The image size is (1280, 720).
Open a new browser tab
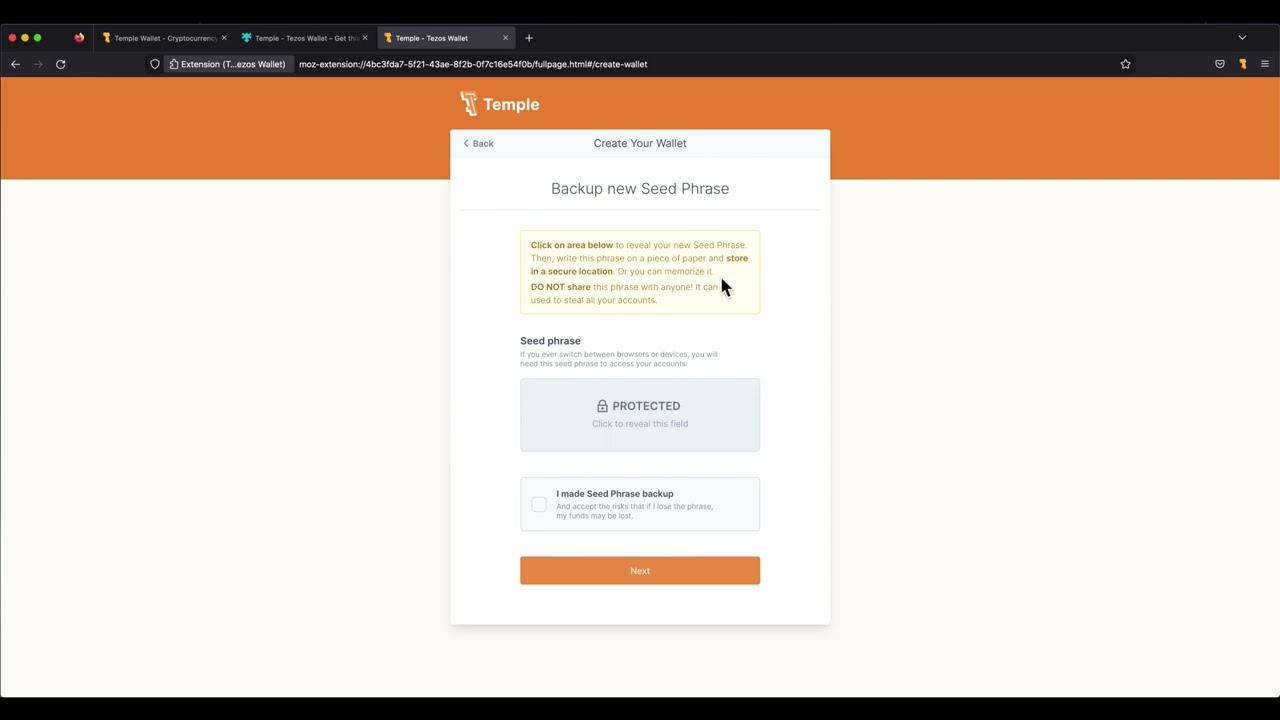[x=529, y=38]
